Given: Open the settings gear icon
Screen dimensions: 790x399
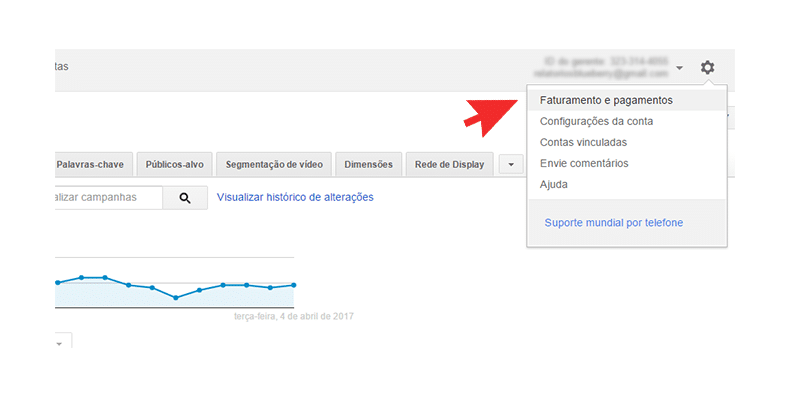Looking at the screenshot, I should [x=707, y=67].
